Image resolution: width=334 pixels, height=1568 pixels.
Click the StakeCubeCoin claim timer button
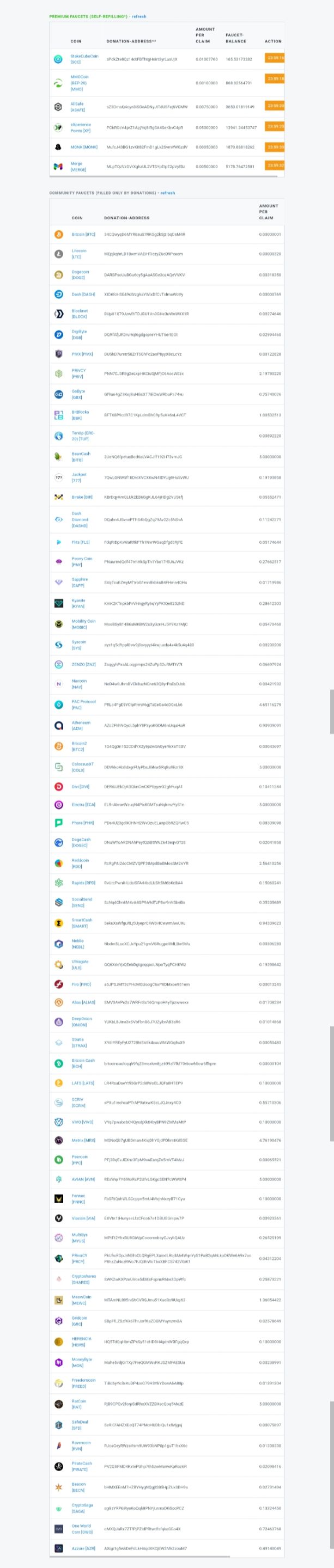(x=275, y=58)
